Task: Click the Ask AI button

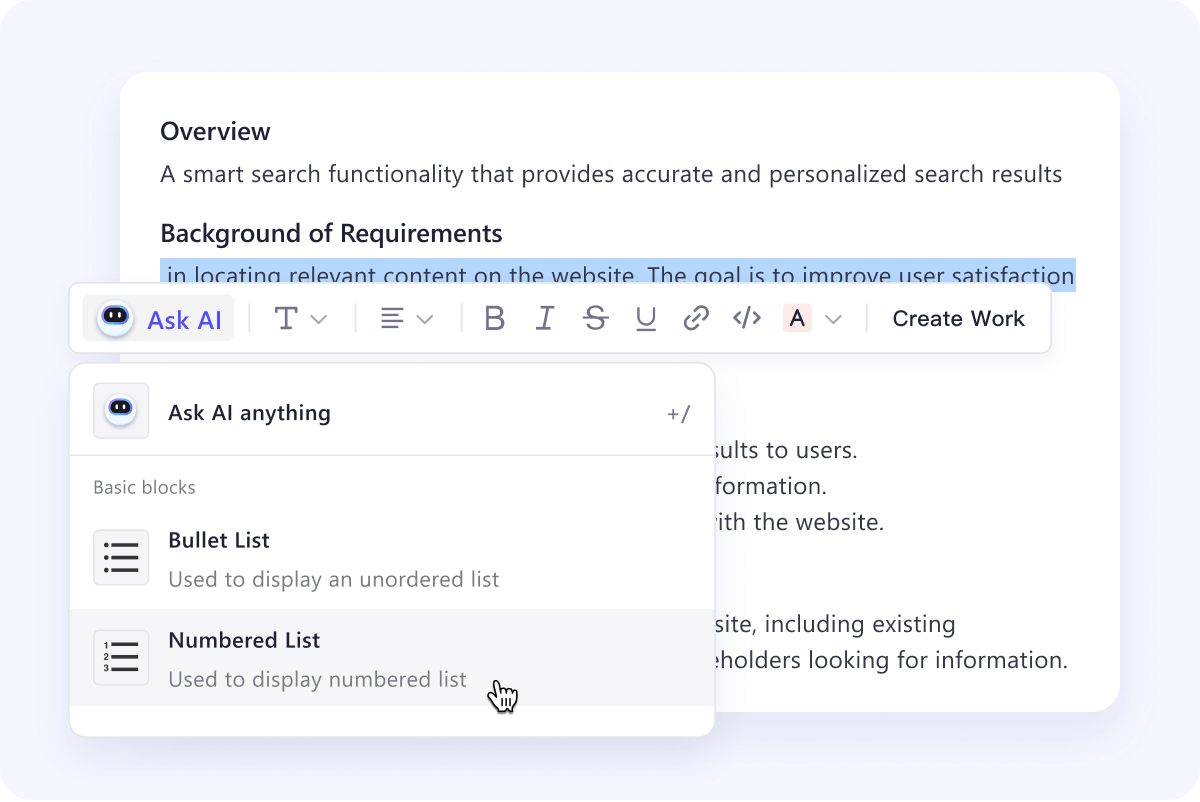Action: [158, 318]
